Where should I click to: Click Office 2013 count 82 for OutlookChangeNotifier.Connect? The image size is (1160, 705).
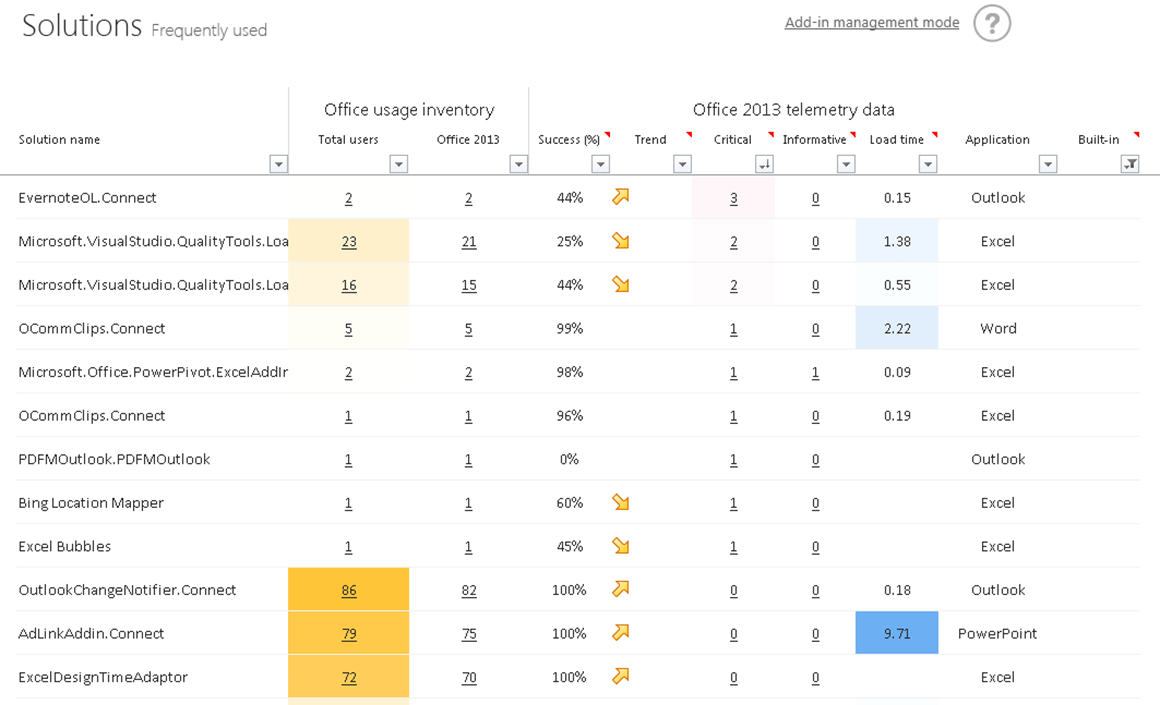468,589
